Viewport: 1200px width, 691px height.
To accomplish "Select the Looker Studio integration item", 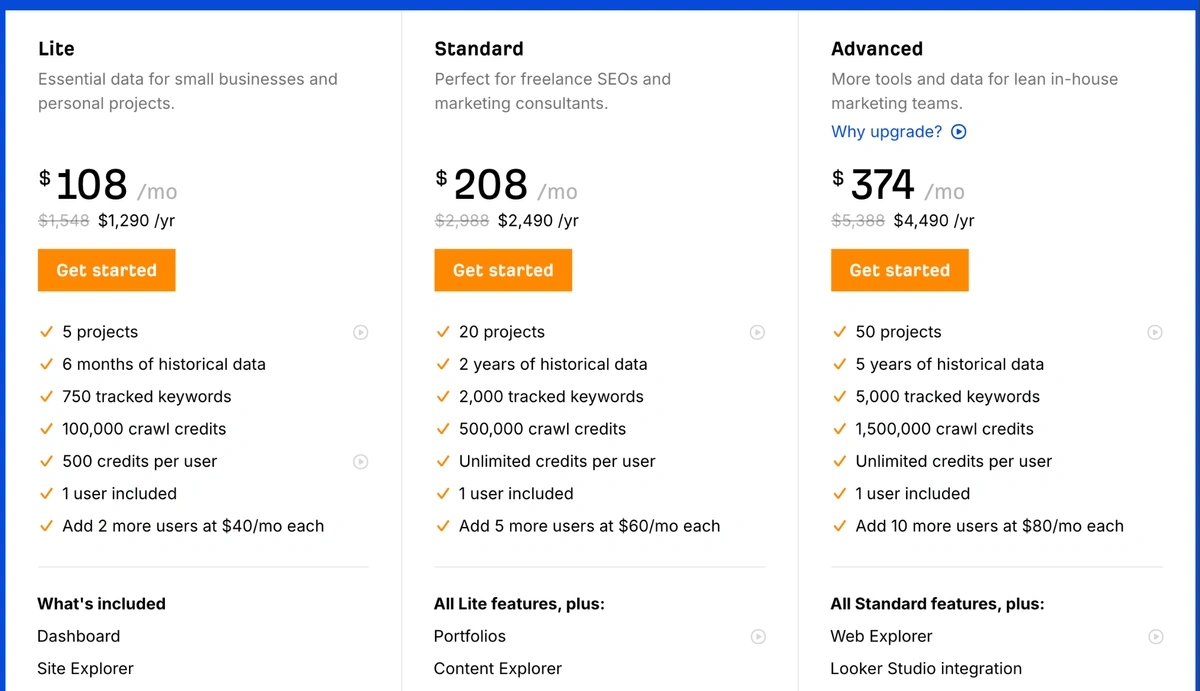I will [926, 668].
